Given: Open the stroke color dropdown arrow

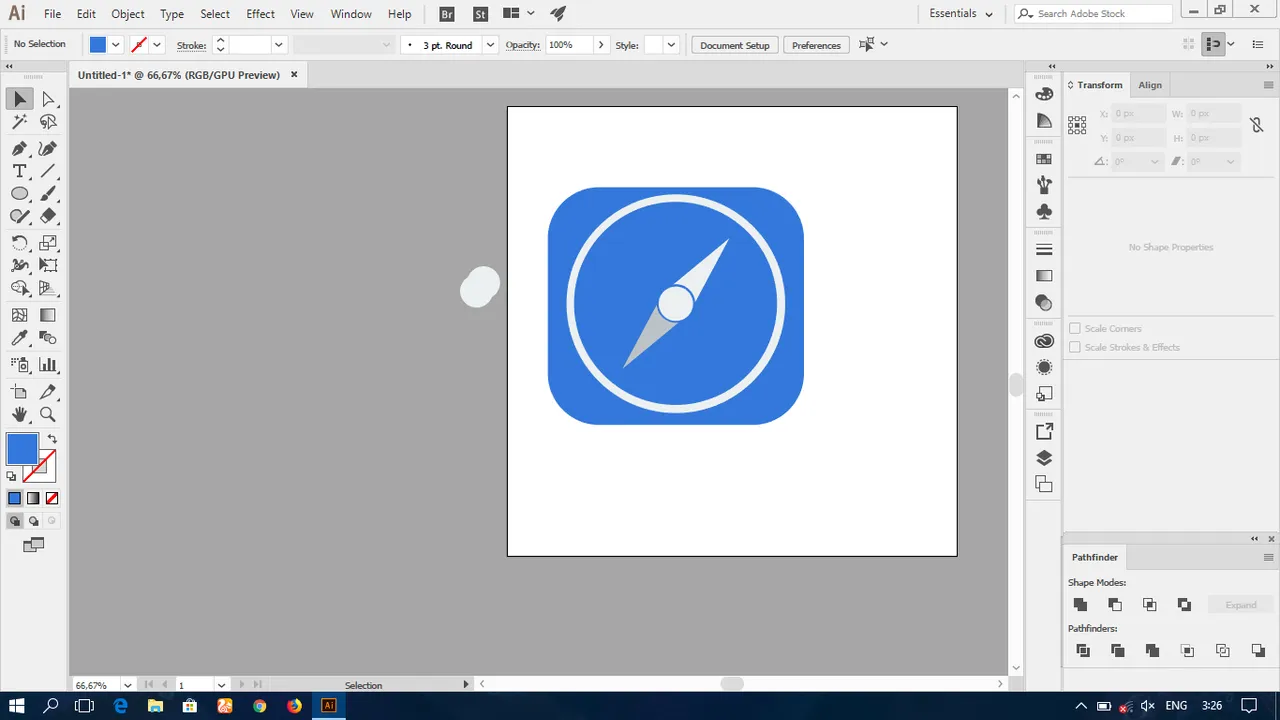Looking at the screenshot, I should pos(157,45).
